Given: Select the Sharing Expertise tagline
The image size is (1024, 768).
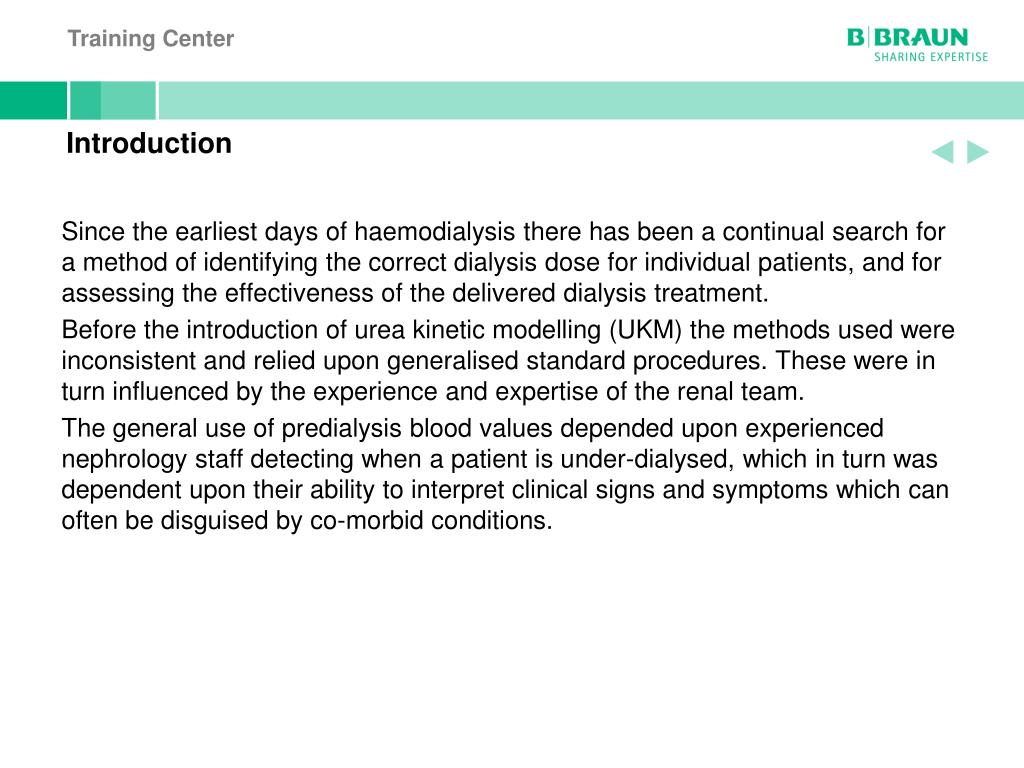Looking at the screenshot, I should [931, 57].
